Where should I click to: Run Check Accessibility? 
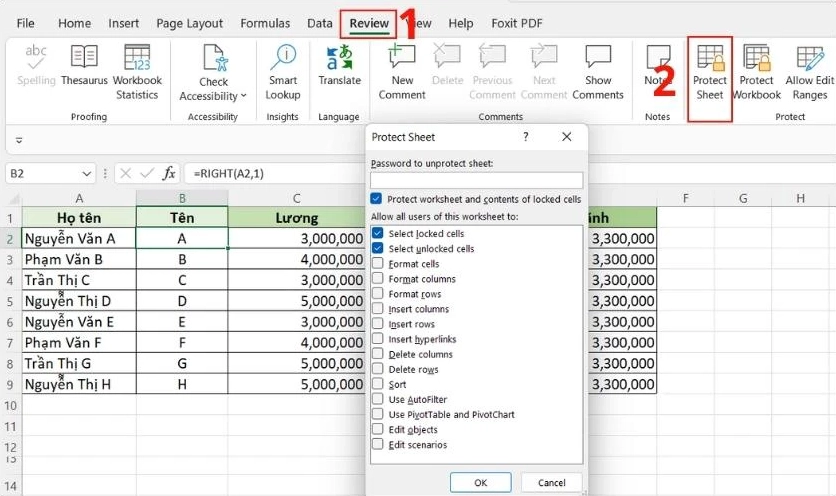(213, 73)
